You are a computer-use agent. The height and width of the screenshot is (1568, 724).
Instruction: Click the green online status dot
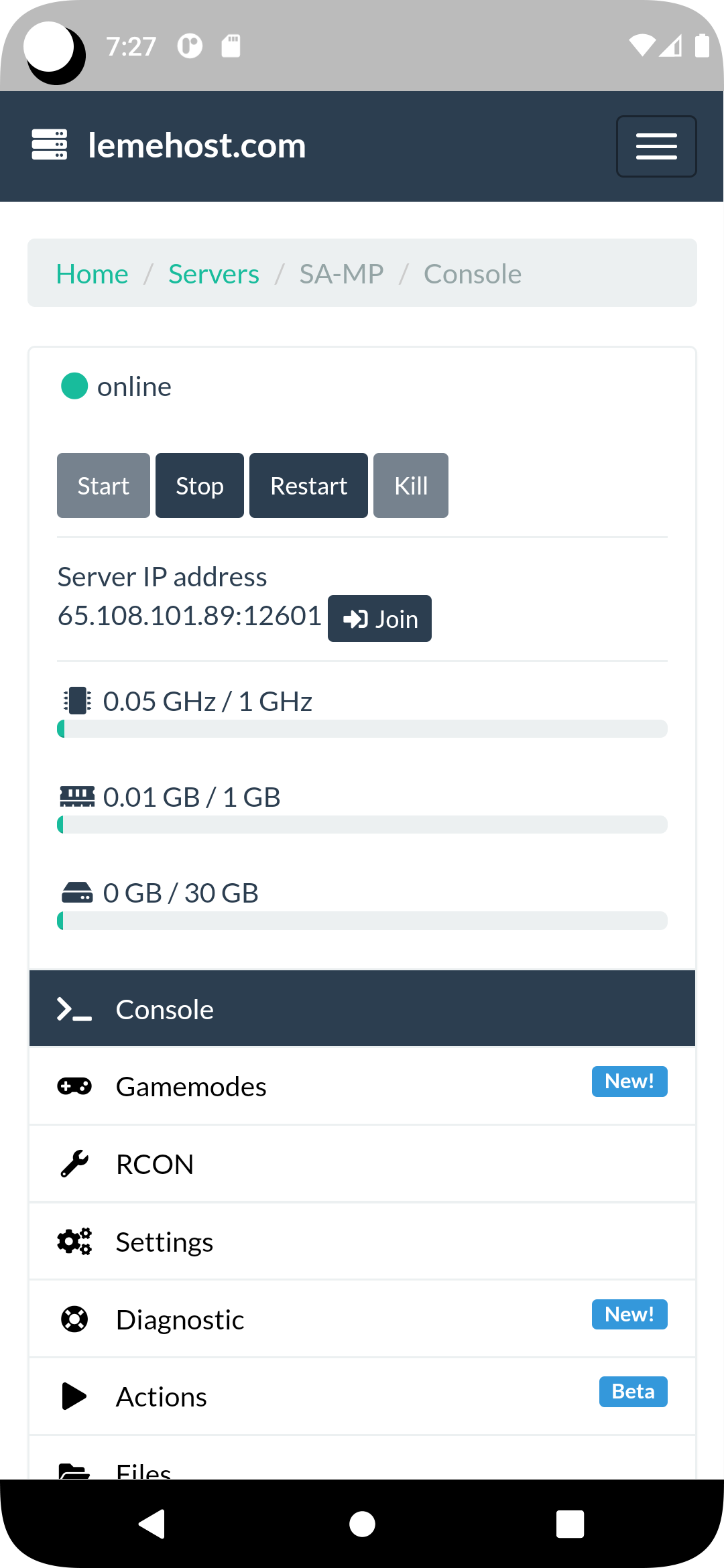coord(74,386)
